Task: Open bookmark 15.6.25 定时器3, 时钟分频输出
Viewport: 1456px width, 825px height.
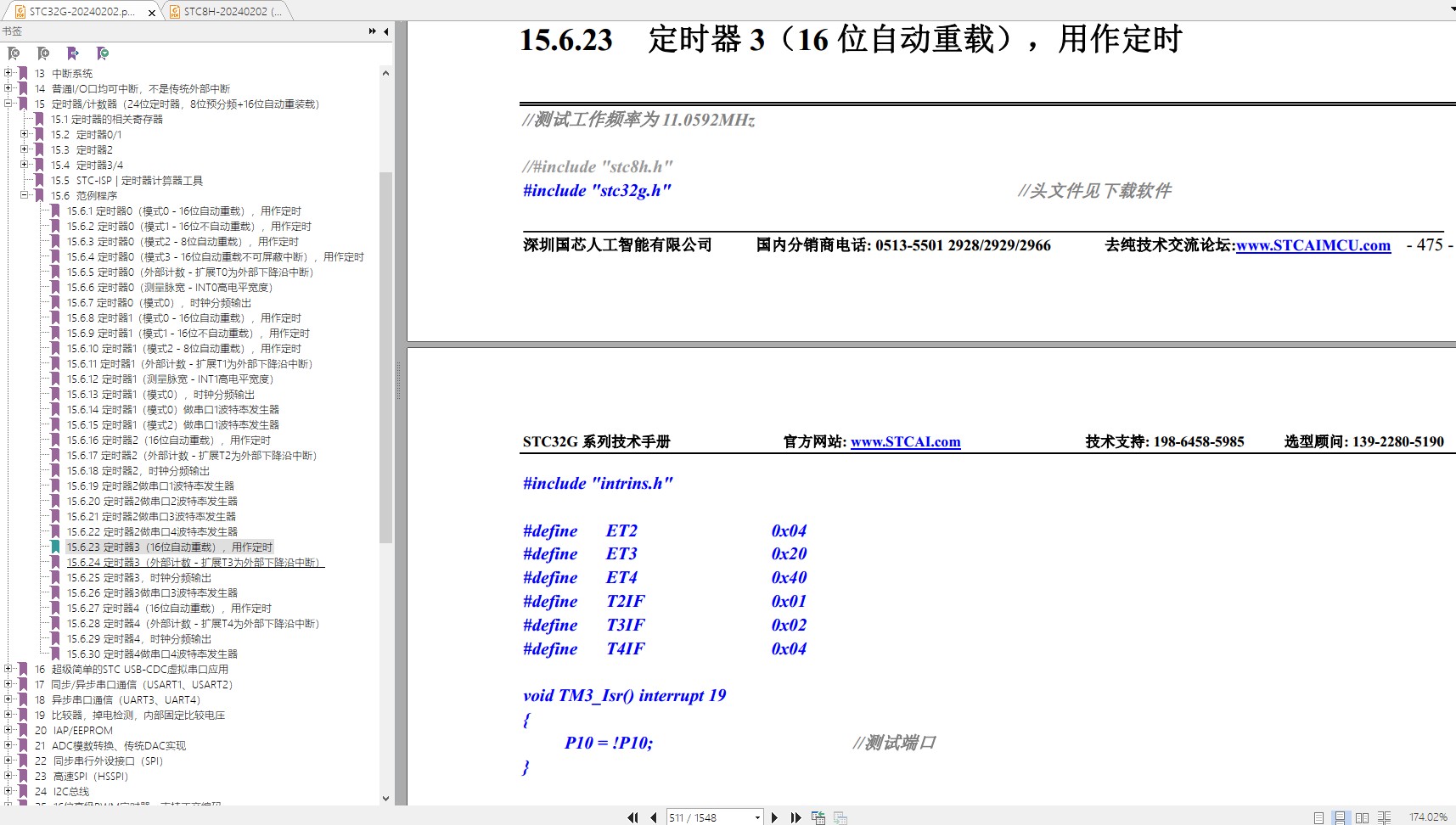Action: click(139, 578)
